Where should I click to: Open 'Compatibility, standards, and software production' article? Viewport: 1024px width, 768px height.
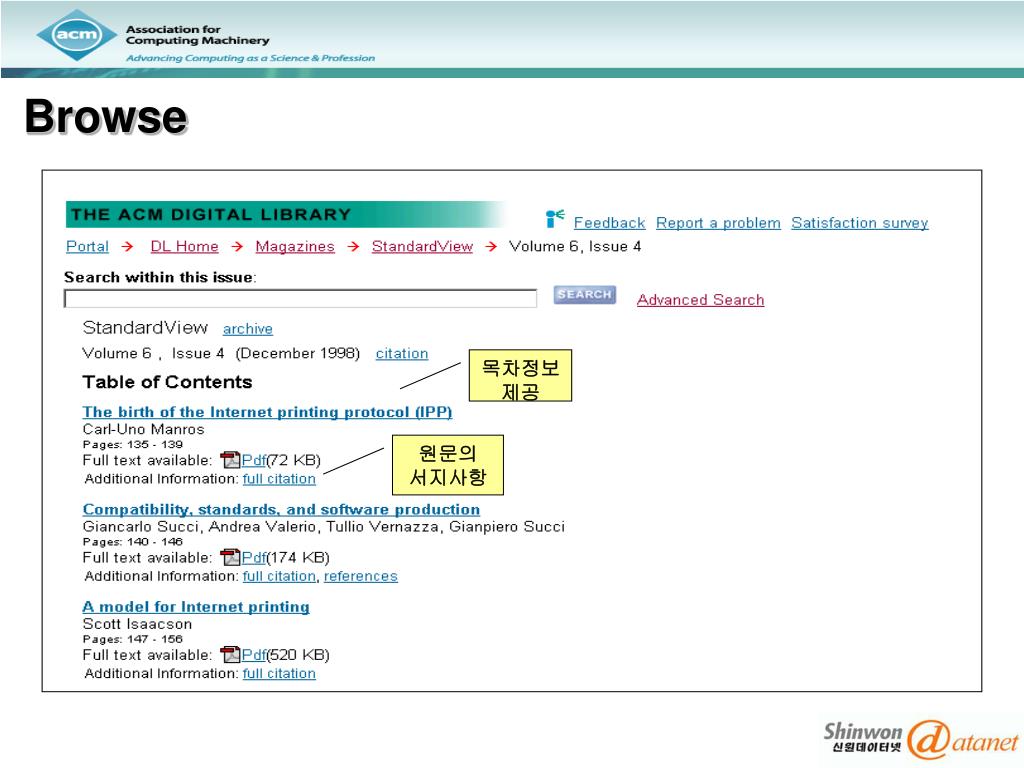pos(281,509)
